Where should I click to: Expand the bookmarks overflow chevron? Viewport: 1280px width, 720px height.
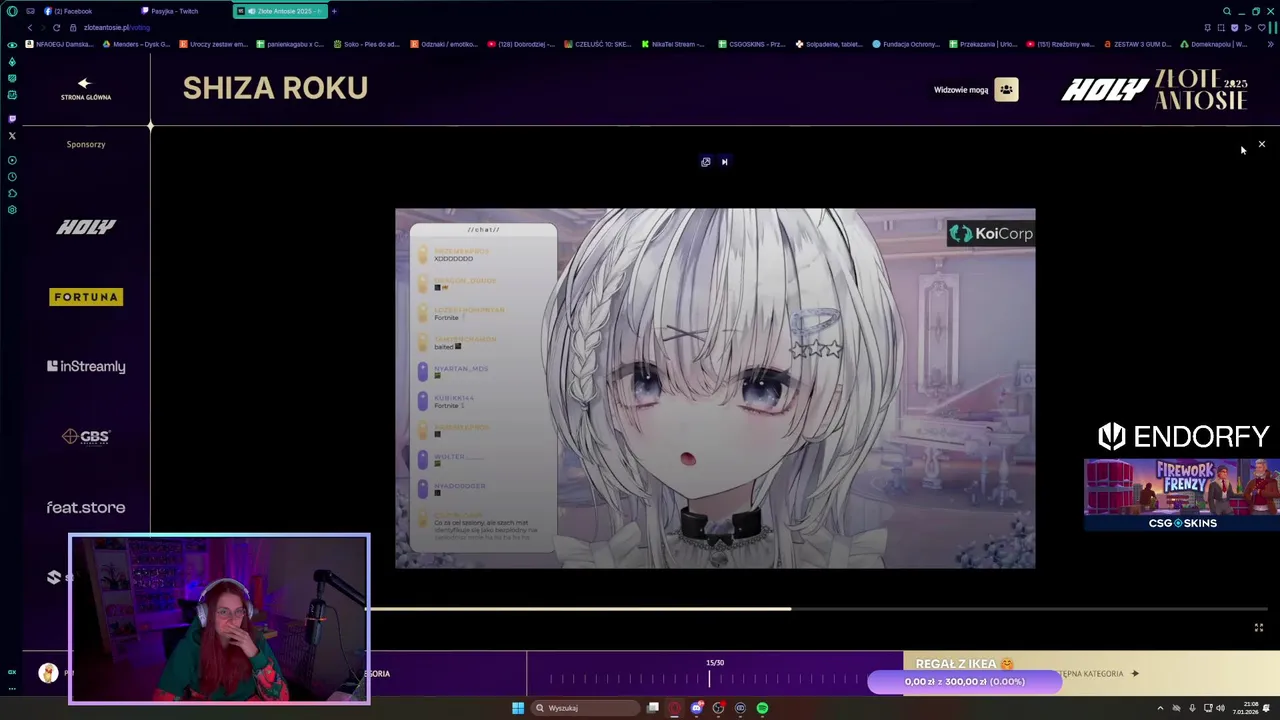pyautogui.click(x=1271, y=44)
